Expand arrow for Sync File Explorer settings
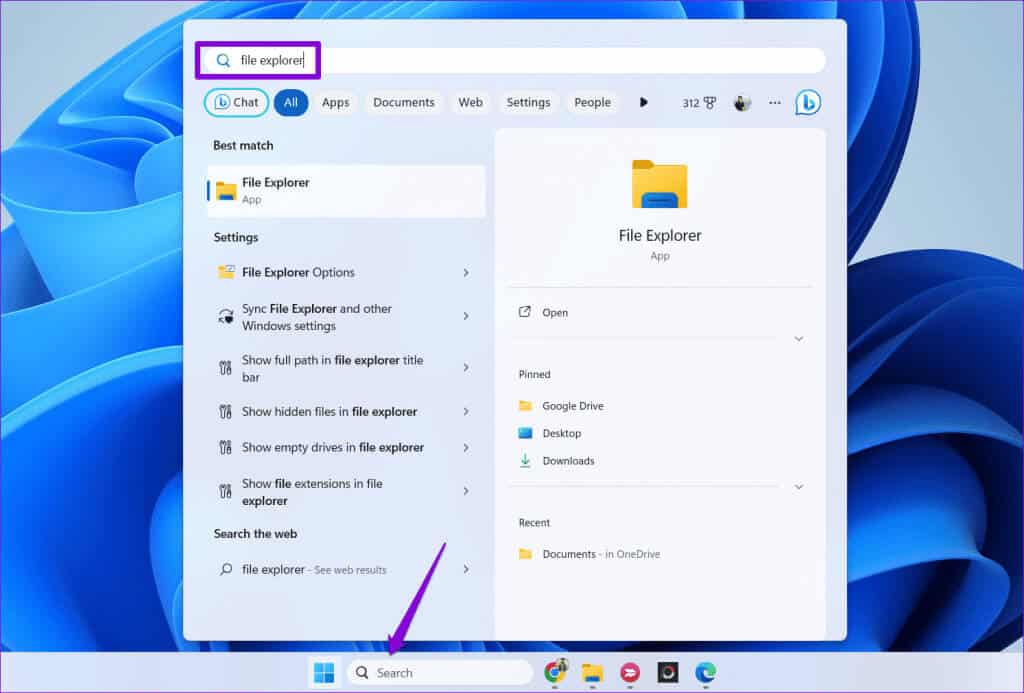The height and width of the screenshot is (693, 1024). tap(466, 316)
